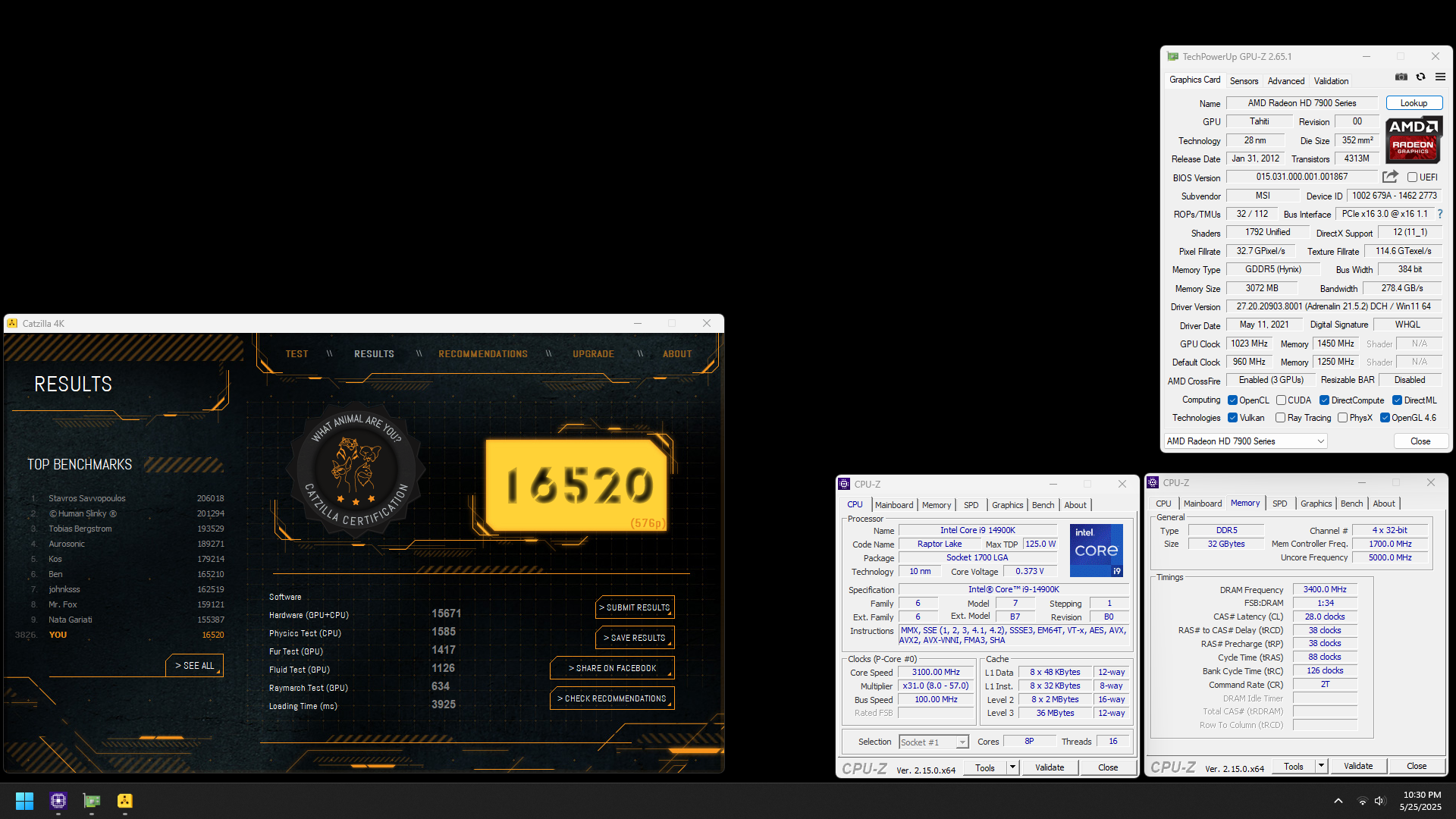Click Hardware (GPU+CPU) score 15671
Screen dimensions: 1456x819
446,613
